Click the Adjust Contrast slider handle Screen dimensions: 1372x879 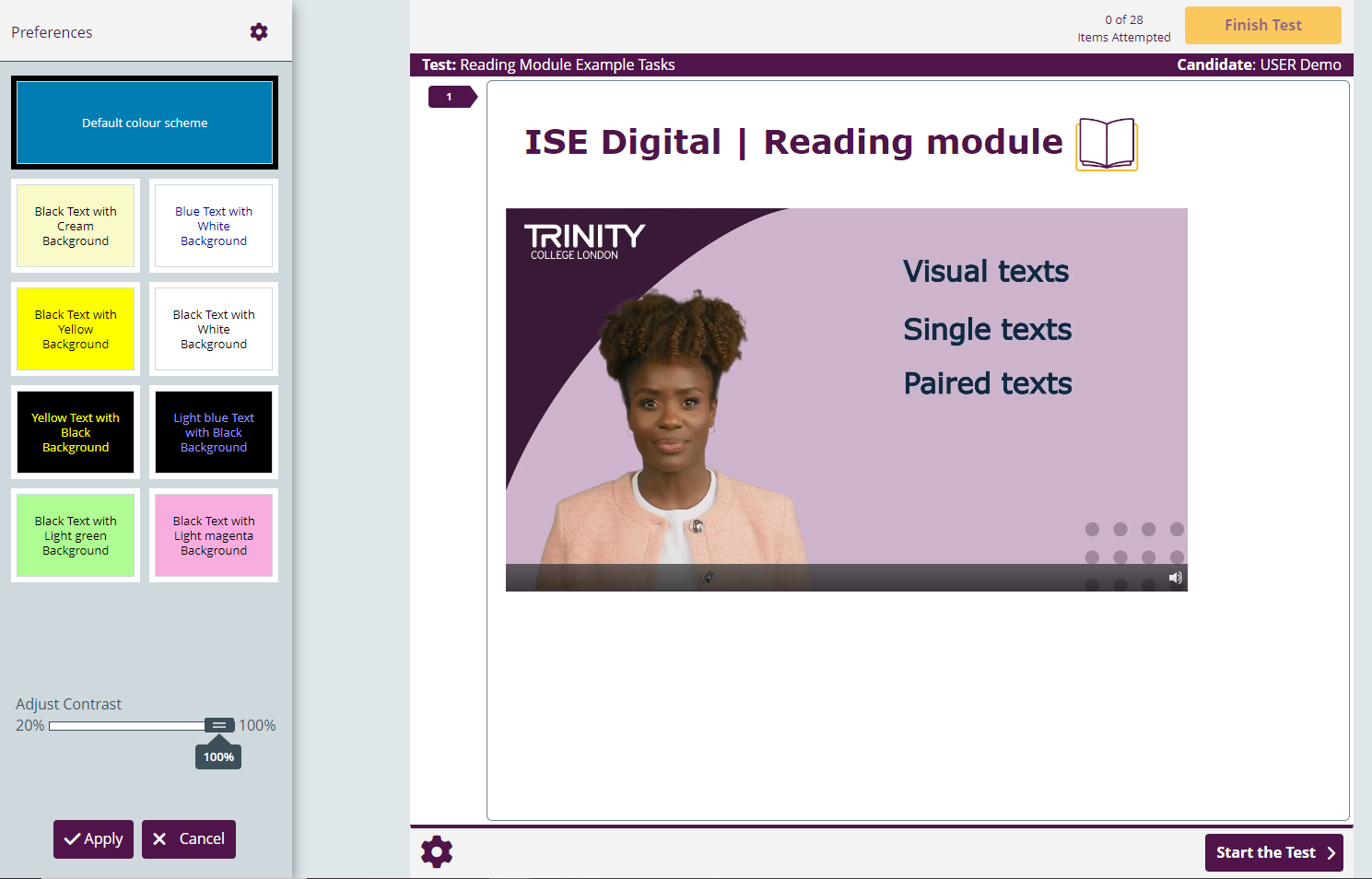tap(219, 725)
